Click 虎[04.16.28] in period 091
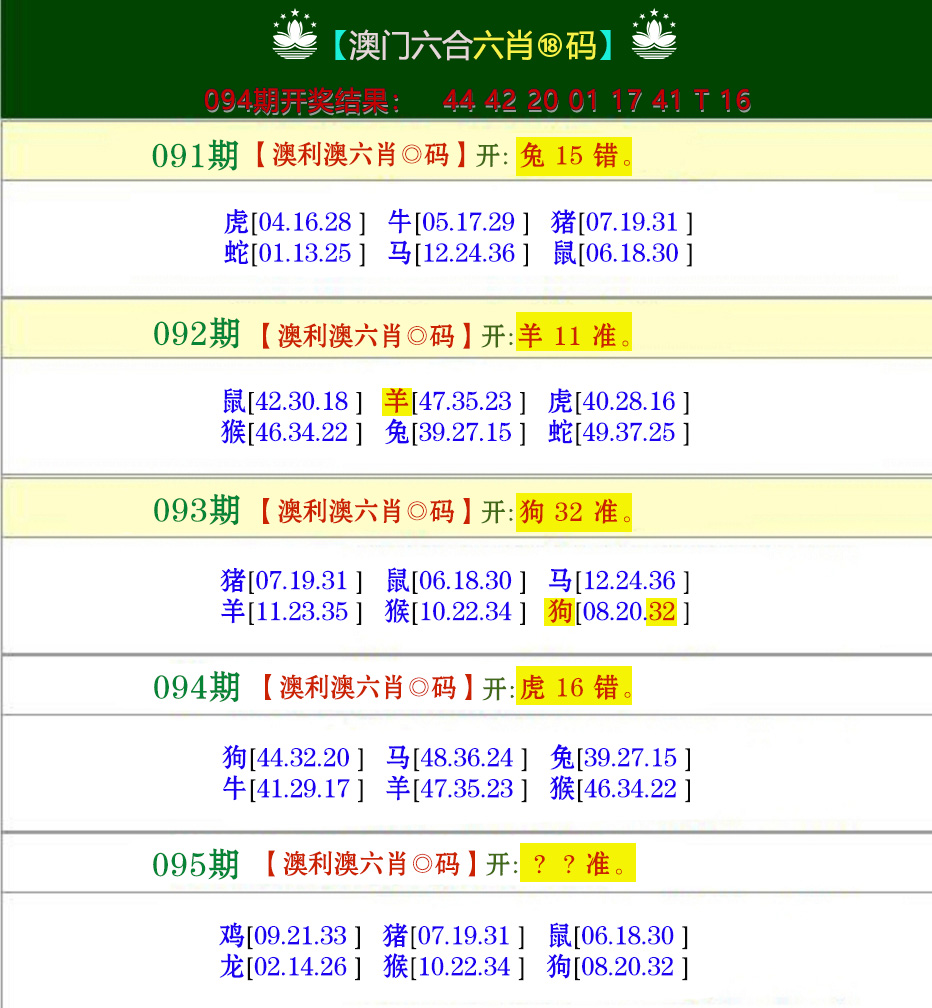Screen dimensions: 932x1008 (x=294, y=222)
